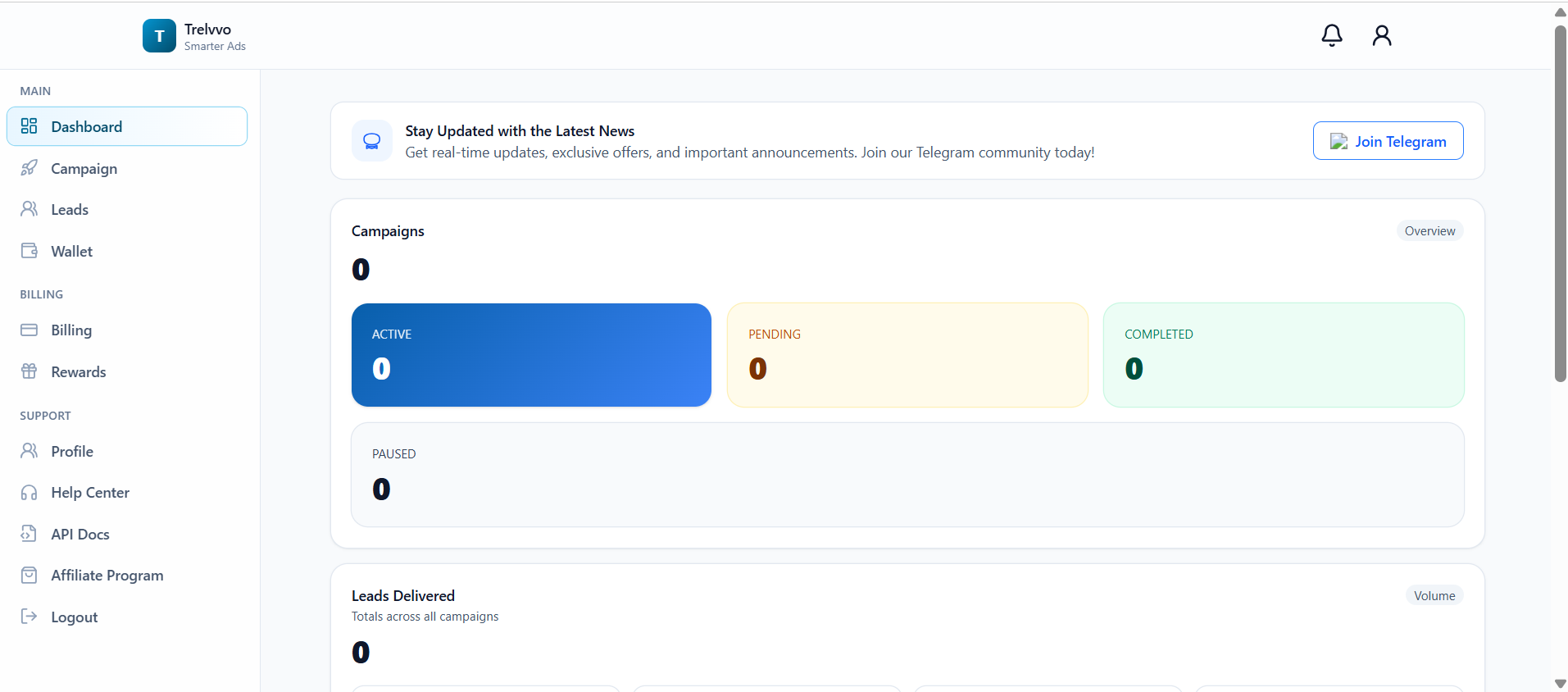
Task: Click the ACTIVE campaigns card
Action: (530, 355)
